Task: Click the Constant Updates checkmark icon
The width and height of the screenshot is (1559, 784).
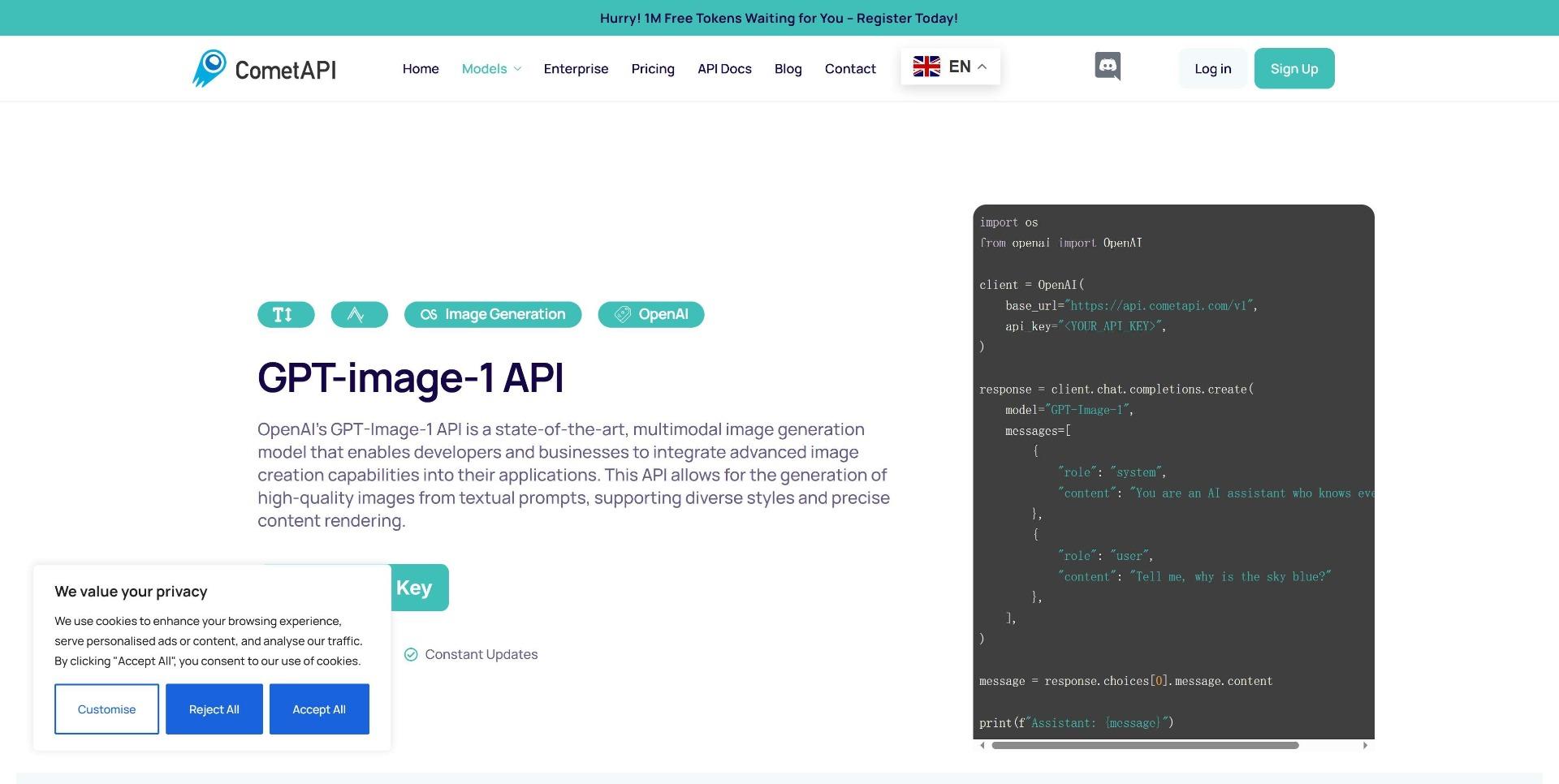Action: click(x=411, y=654)
